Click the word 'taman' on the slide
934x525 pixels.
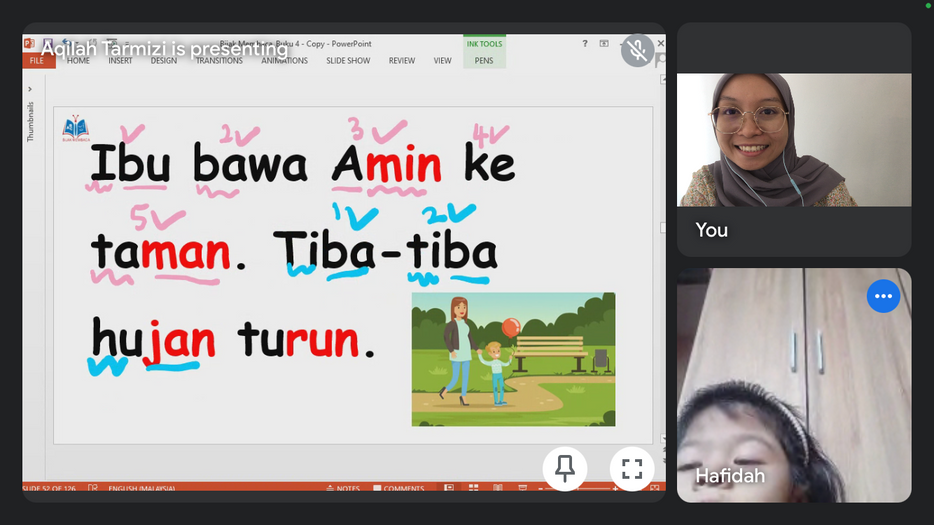161,252
